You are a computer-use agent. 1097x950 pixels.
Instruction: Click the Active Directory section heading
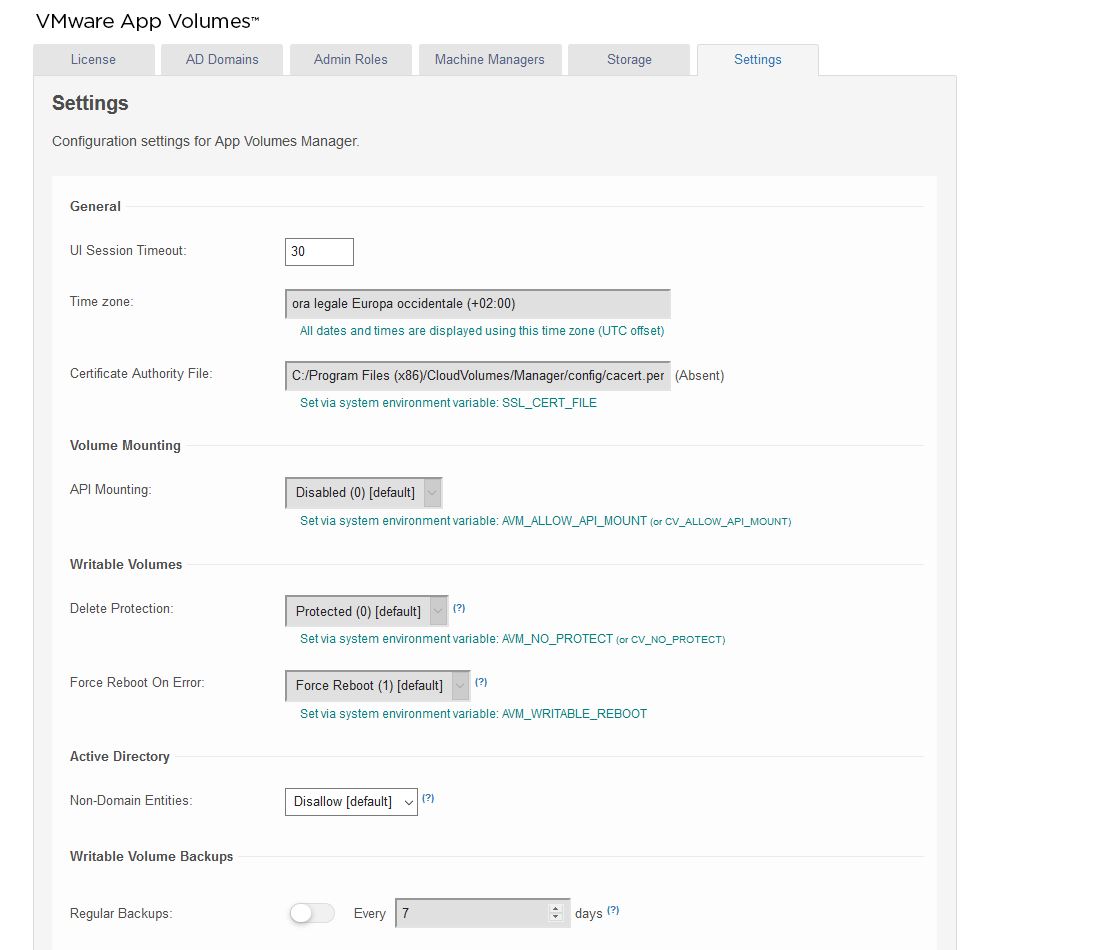coord(120,757)
